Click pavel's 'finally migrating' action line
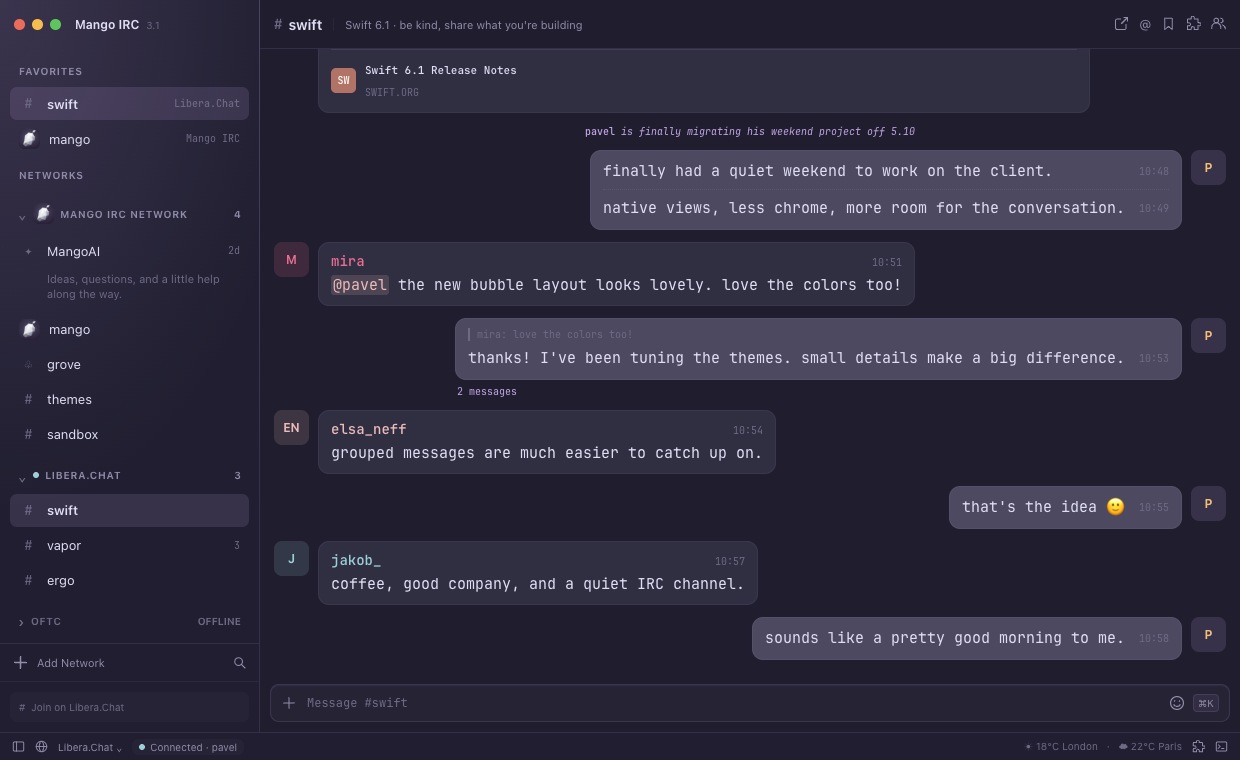1240x760 pixels. (x=750, y=132)
